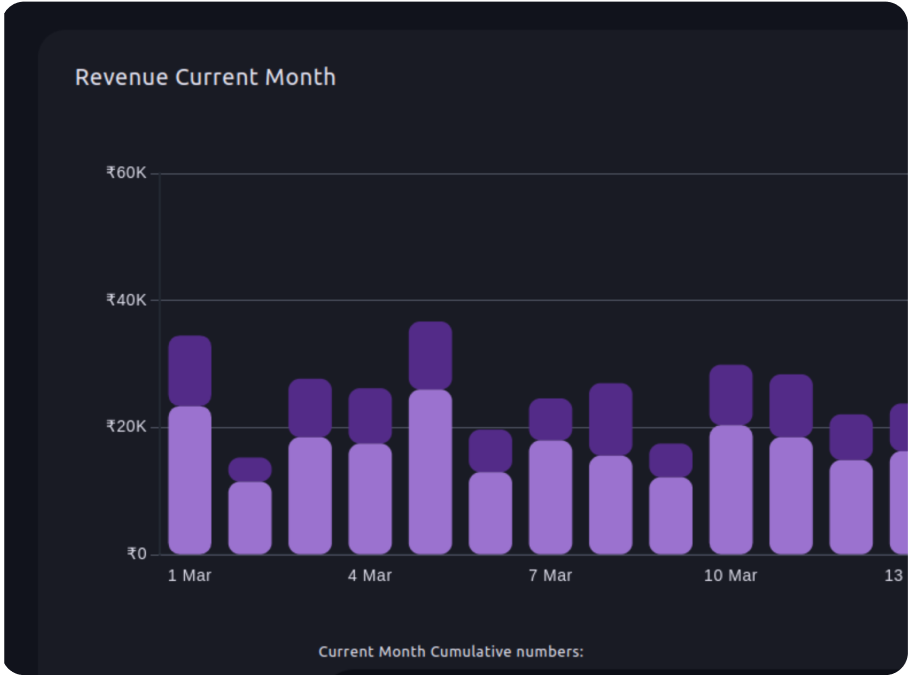The image size is (908, 675).
Task: Select light lower segment of 4 Mar bar
Action: 370,498
